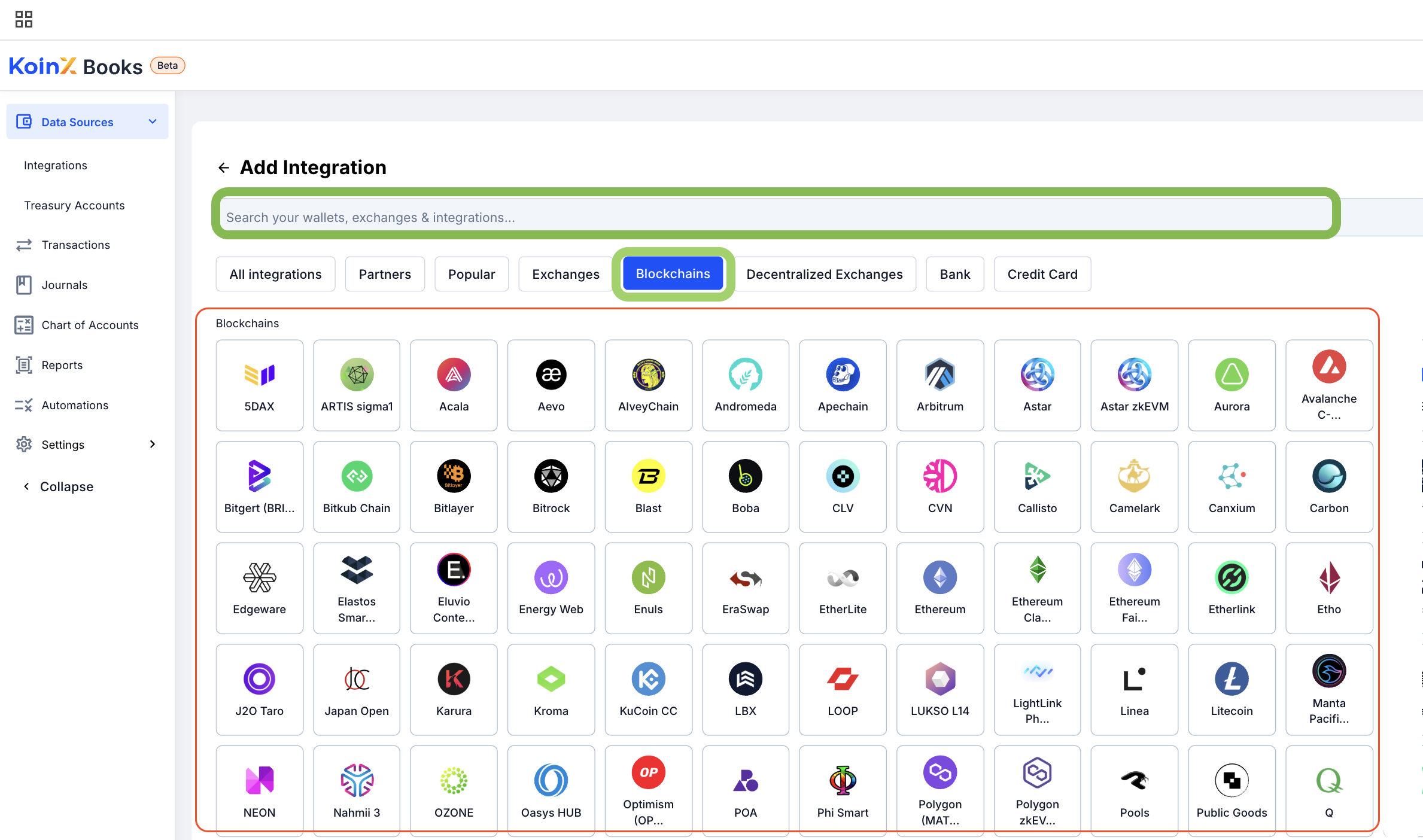This screenshot has width=1423, height=840.
Task: Switch to the Exchanges tab
Action: click(565, 274)
